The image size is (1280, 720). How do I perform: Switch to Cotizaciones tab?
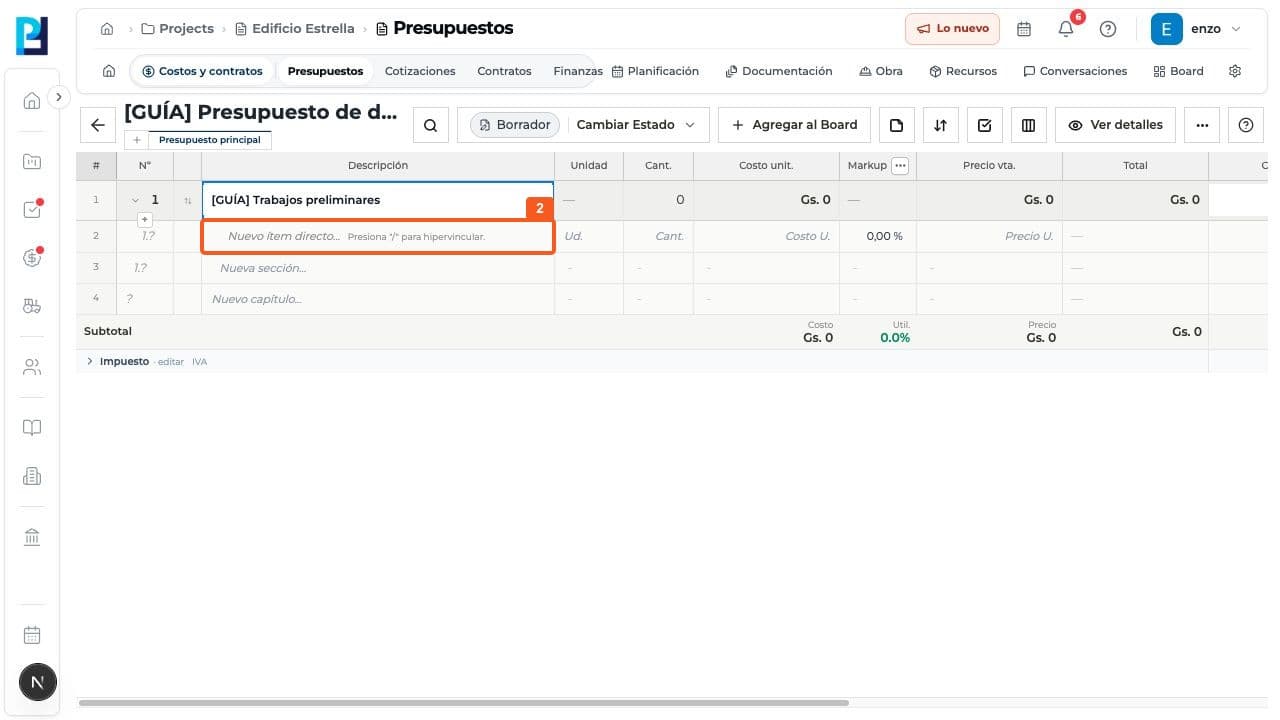point(420,71)
